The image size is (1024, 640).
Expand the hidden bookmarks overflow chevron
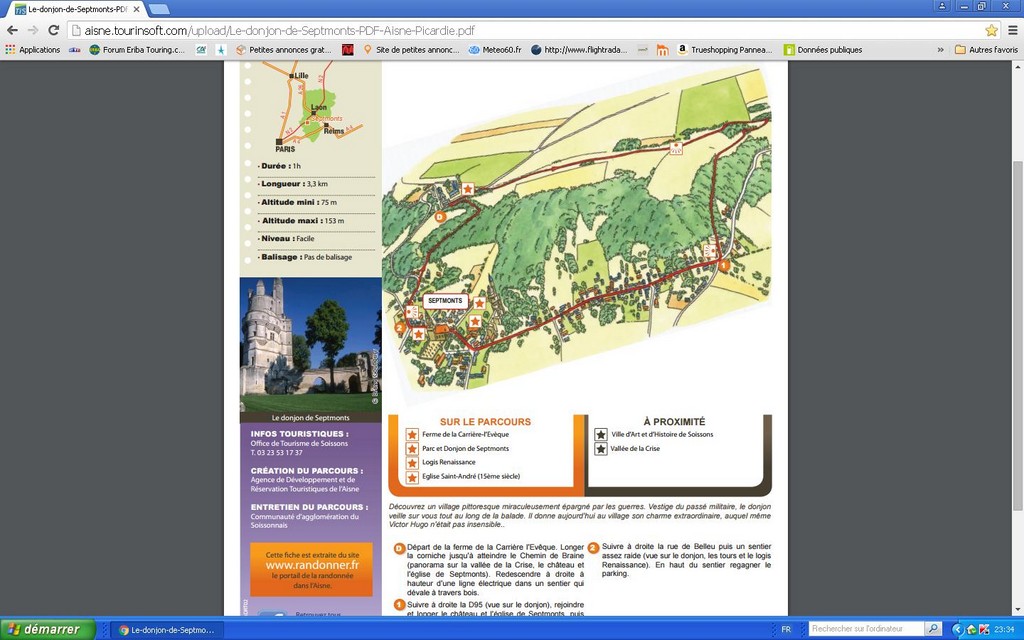pyautogui.click(x=940, y=49)
